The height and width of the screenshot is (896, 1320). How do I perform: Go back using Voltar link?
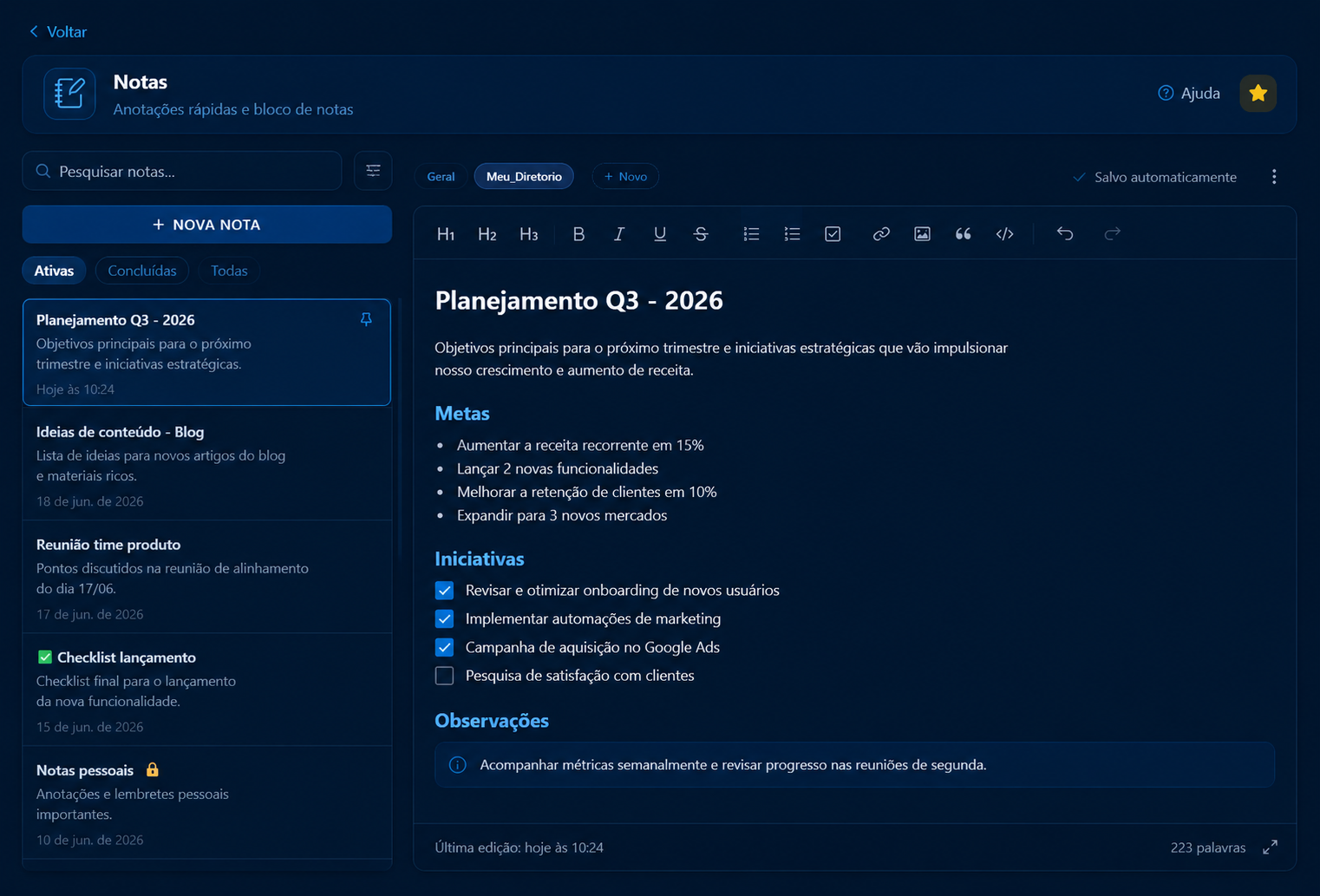pyautogui.click(x=58, y=32)
